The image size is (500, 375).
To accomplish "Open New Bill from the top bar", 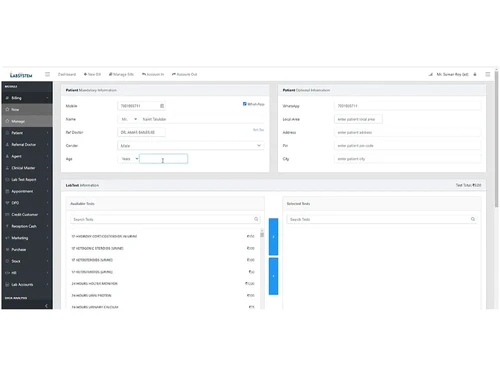I will tap(92, 74).
